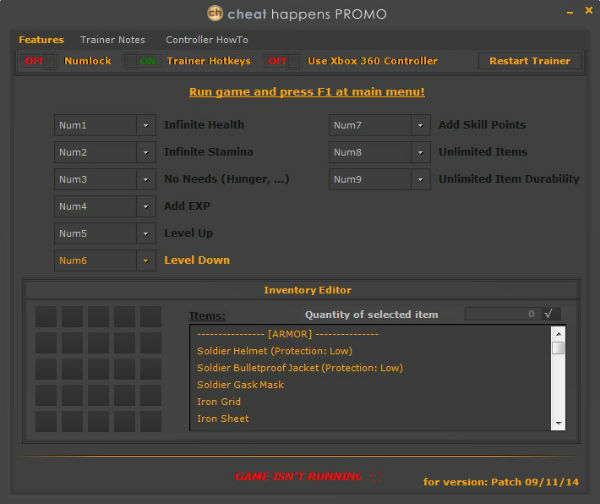This screenshot has width=600, height=504.
Task: Click the items list scroll down arrow
Action: pos(558,423)
